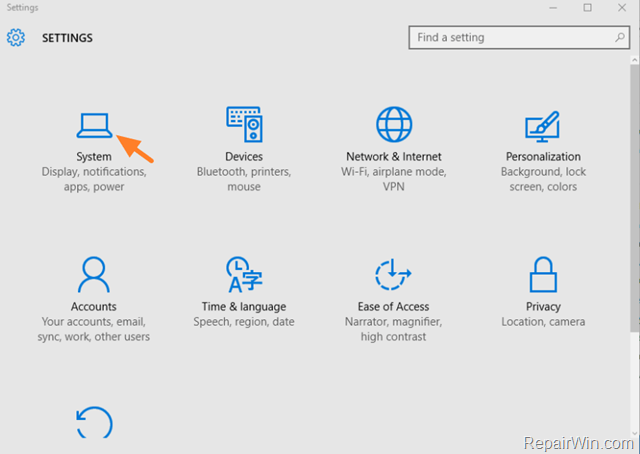Image resolution: width=640 pixels, height=454 pixels.
Task: Click 'Background, lock screen, colors' description
Action: click(x=543, y=179)
